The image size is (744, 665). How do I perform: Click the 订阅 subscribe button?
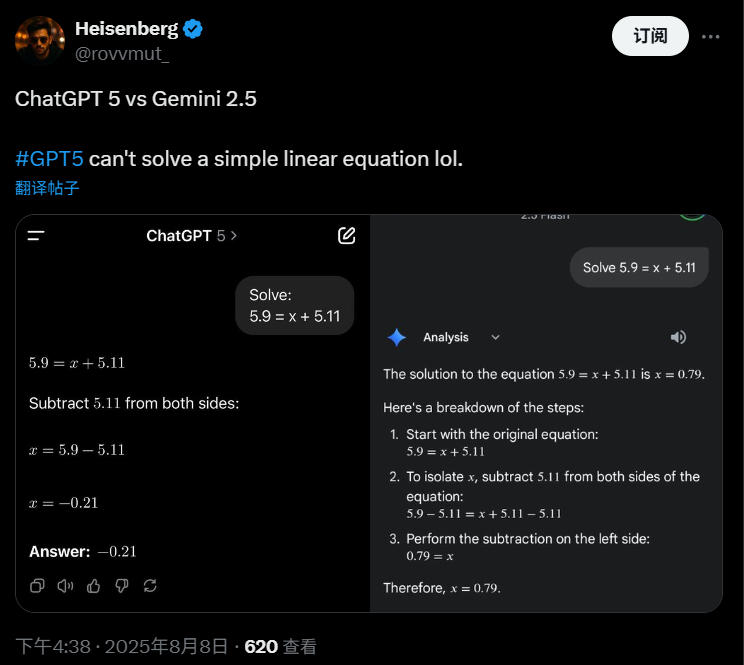pyautogui.click(x=650, y=36)
